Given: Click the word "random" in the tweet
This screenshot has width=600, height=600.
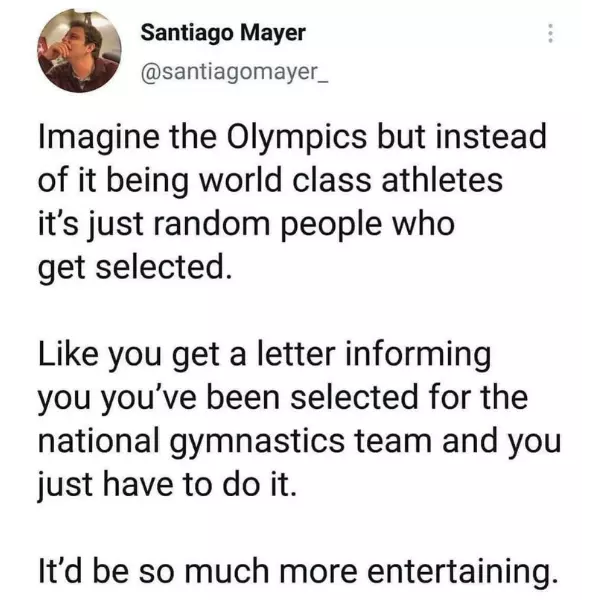Looking at the screenshot, I should [x=214, y=224].
